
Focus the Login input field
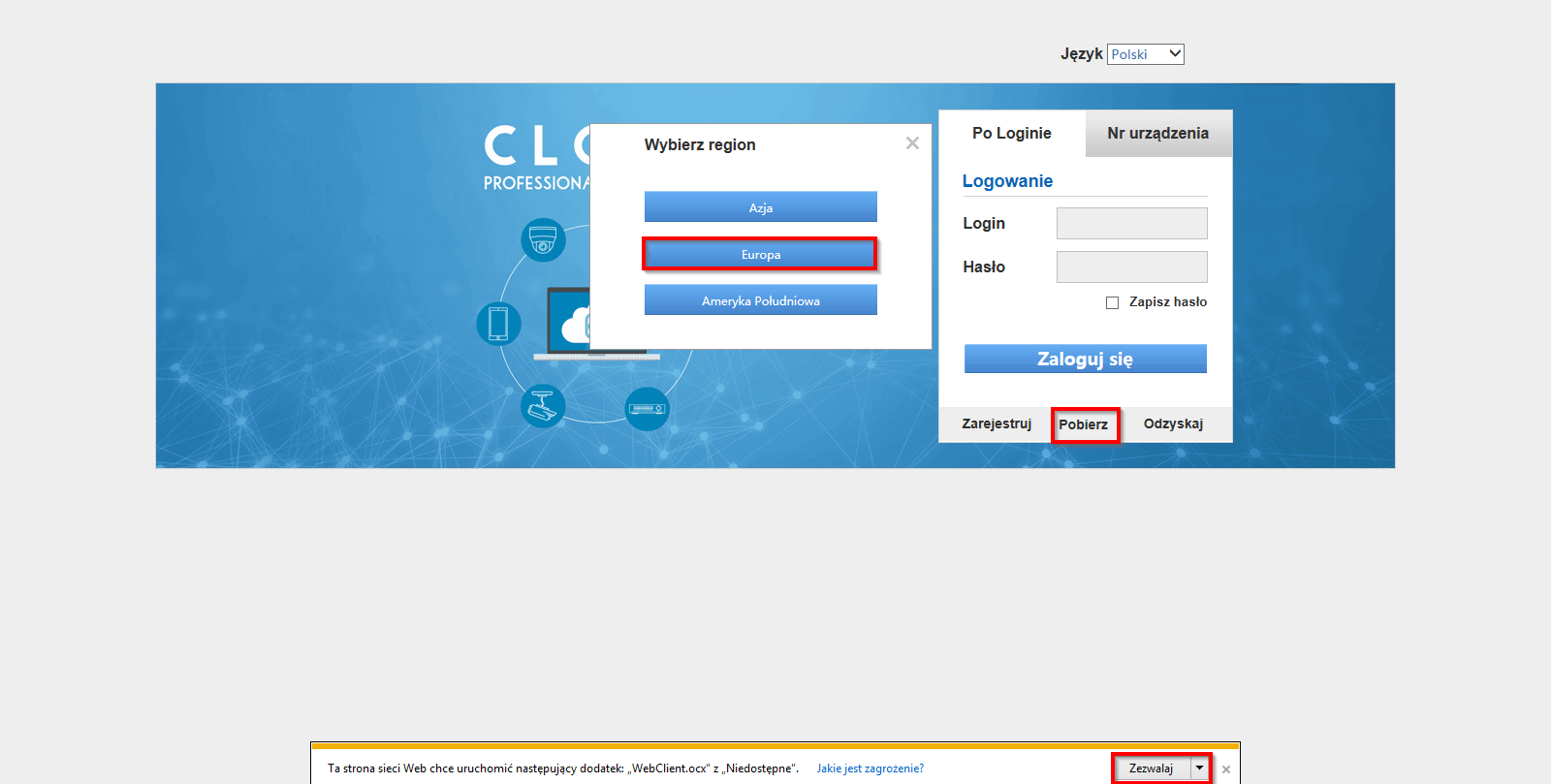[1132, 223]
